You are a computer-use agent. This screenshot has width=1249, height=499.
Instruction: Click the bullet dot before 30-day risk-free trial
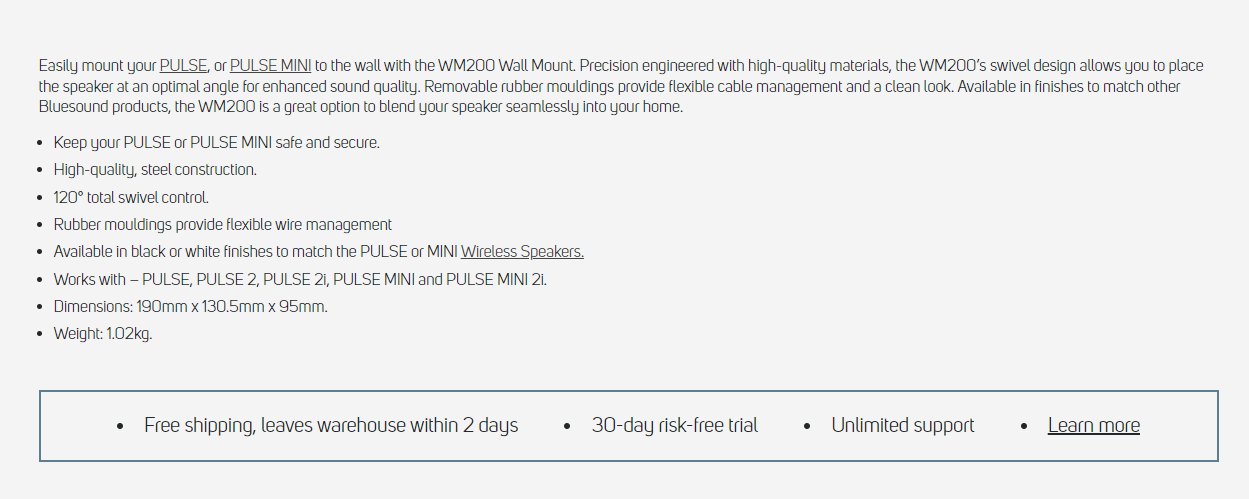(567, 427)
